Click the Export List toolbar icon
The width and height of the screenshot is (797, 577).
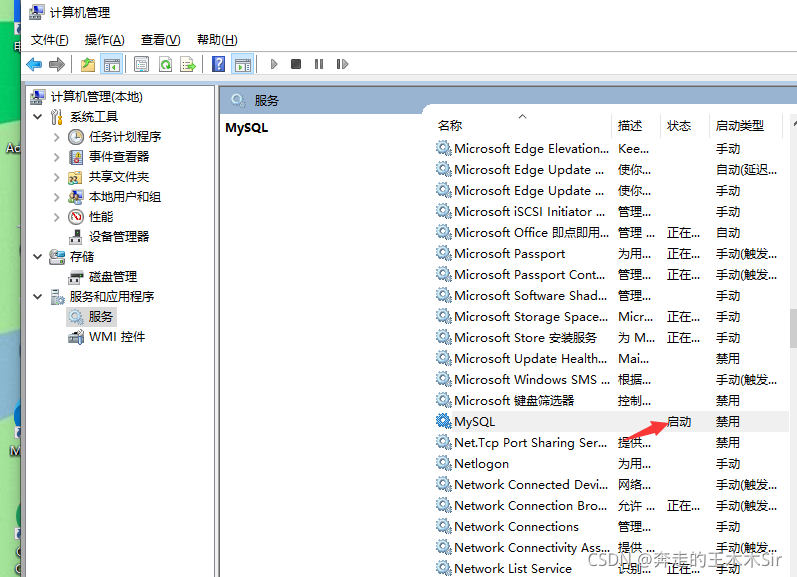click(188, 64)
